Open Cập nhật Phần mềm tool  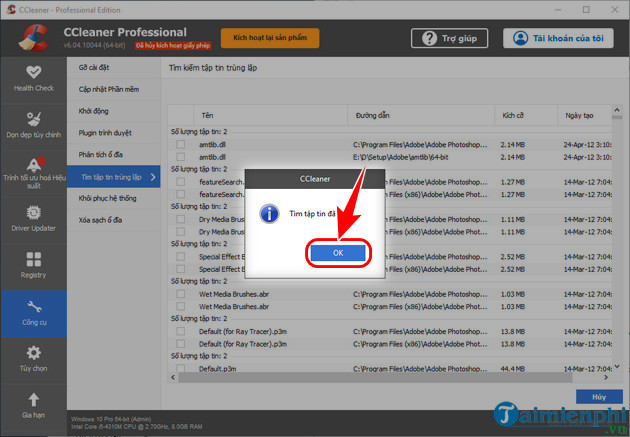click(114, 89)
